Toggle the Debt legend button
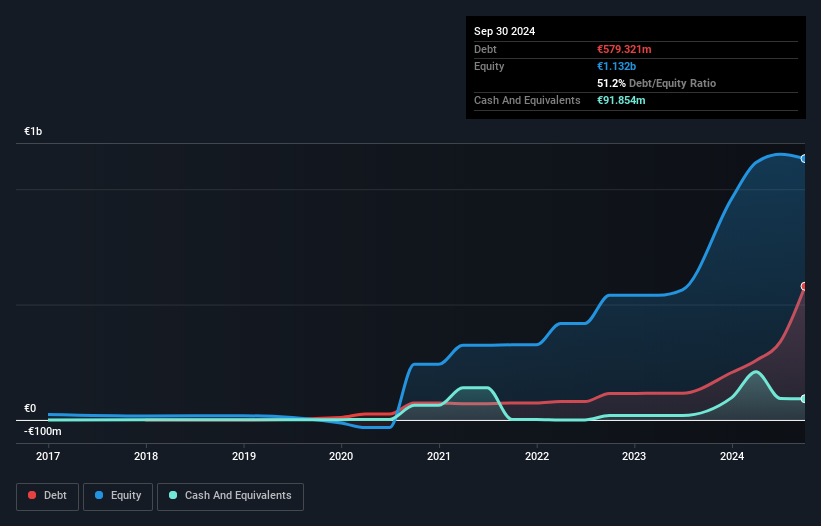821x526 pixels. (x=48, y=496)
